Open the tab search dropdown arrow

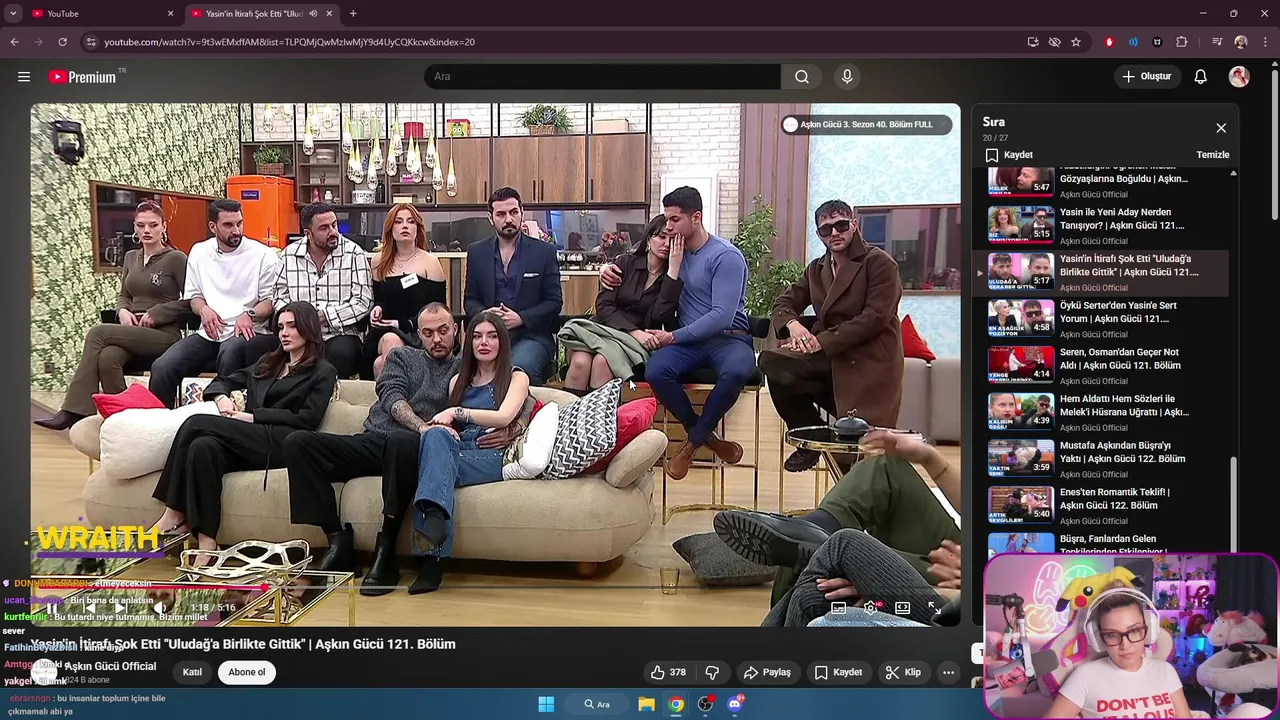12,14
